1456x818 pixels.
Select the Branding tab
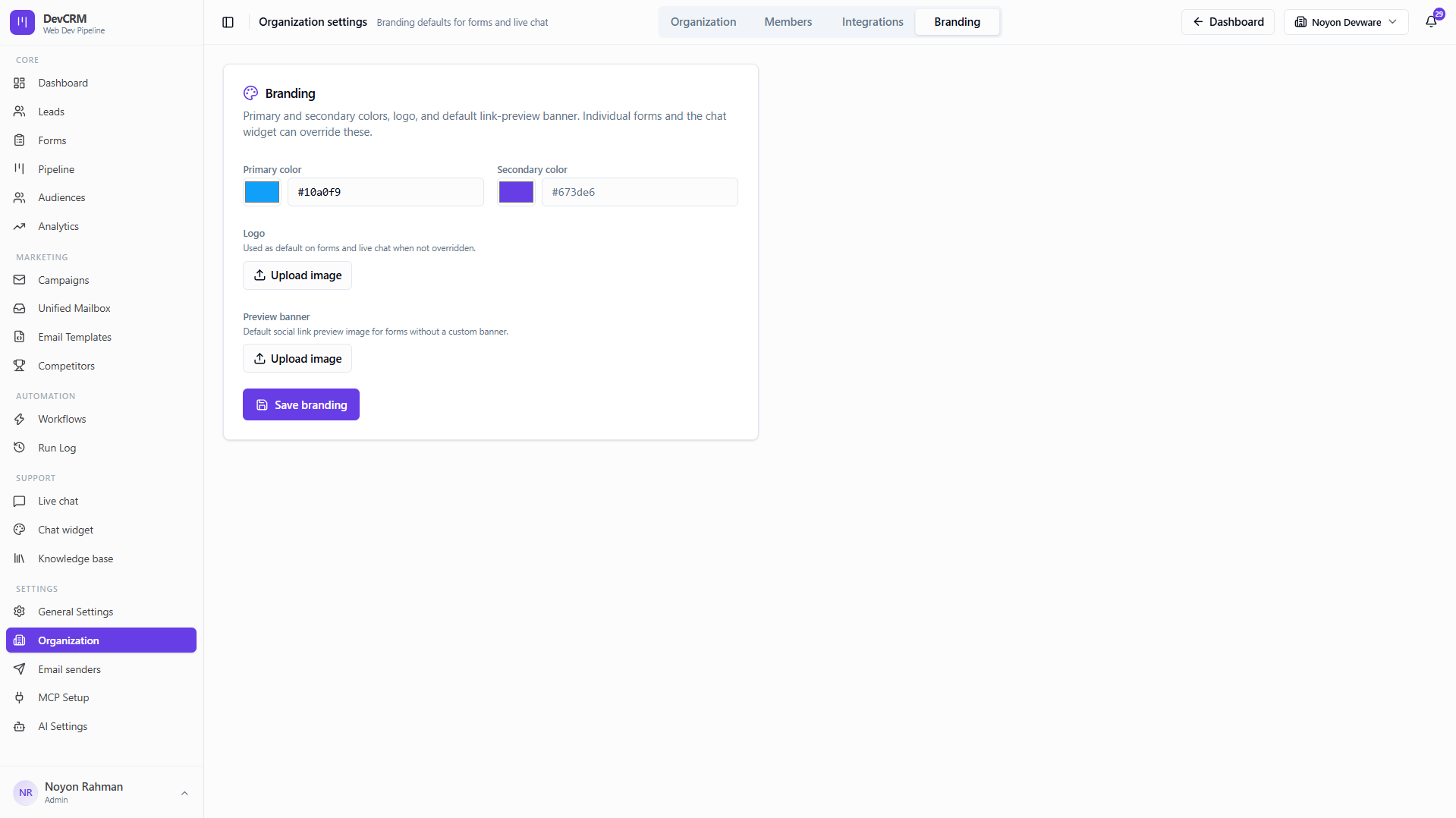coord(957,22)
